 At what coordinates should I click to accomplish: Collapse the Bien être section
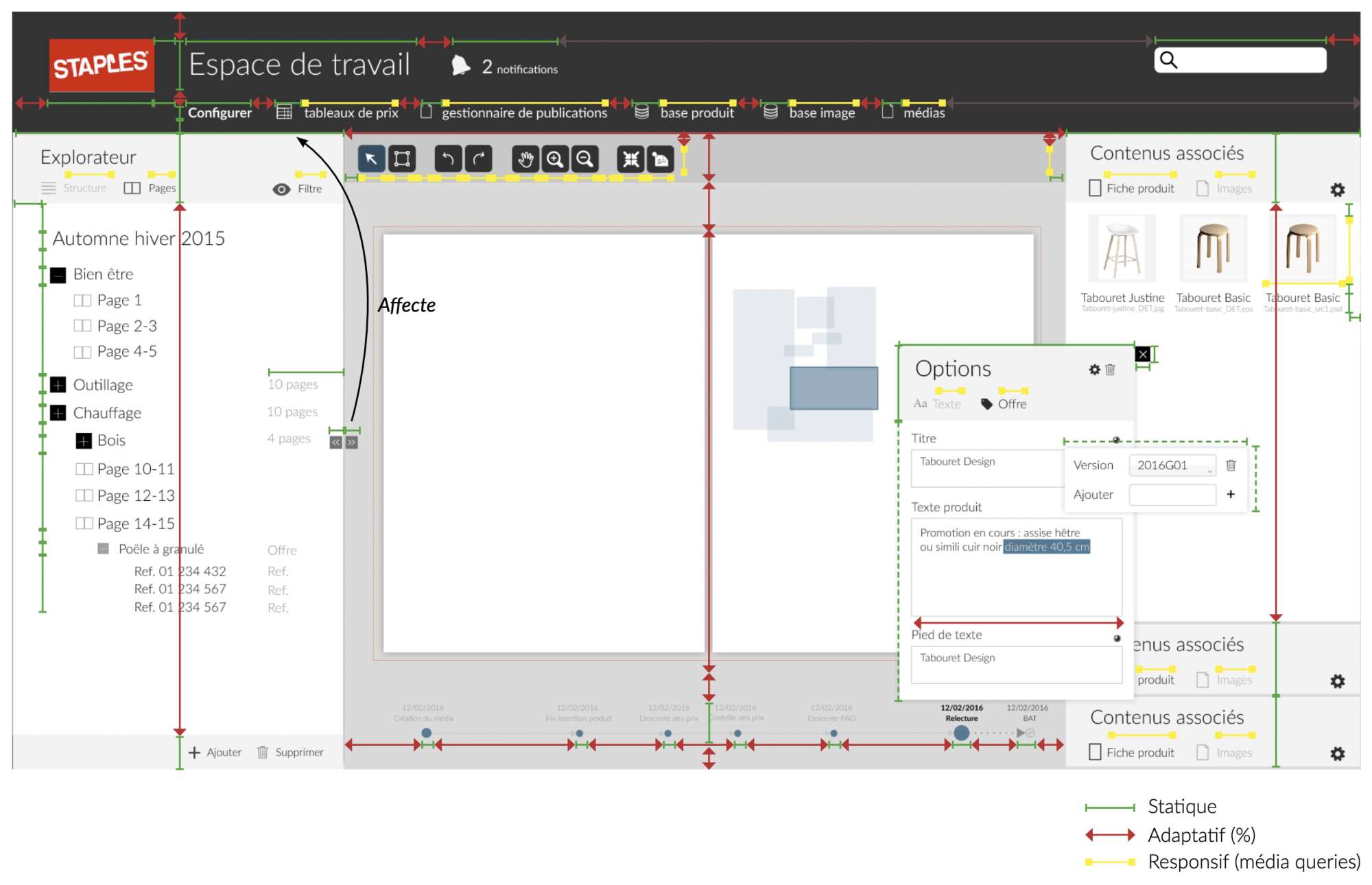click(x=58, y=274)
